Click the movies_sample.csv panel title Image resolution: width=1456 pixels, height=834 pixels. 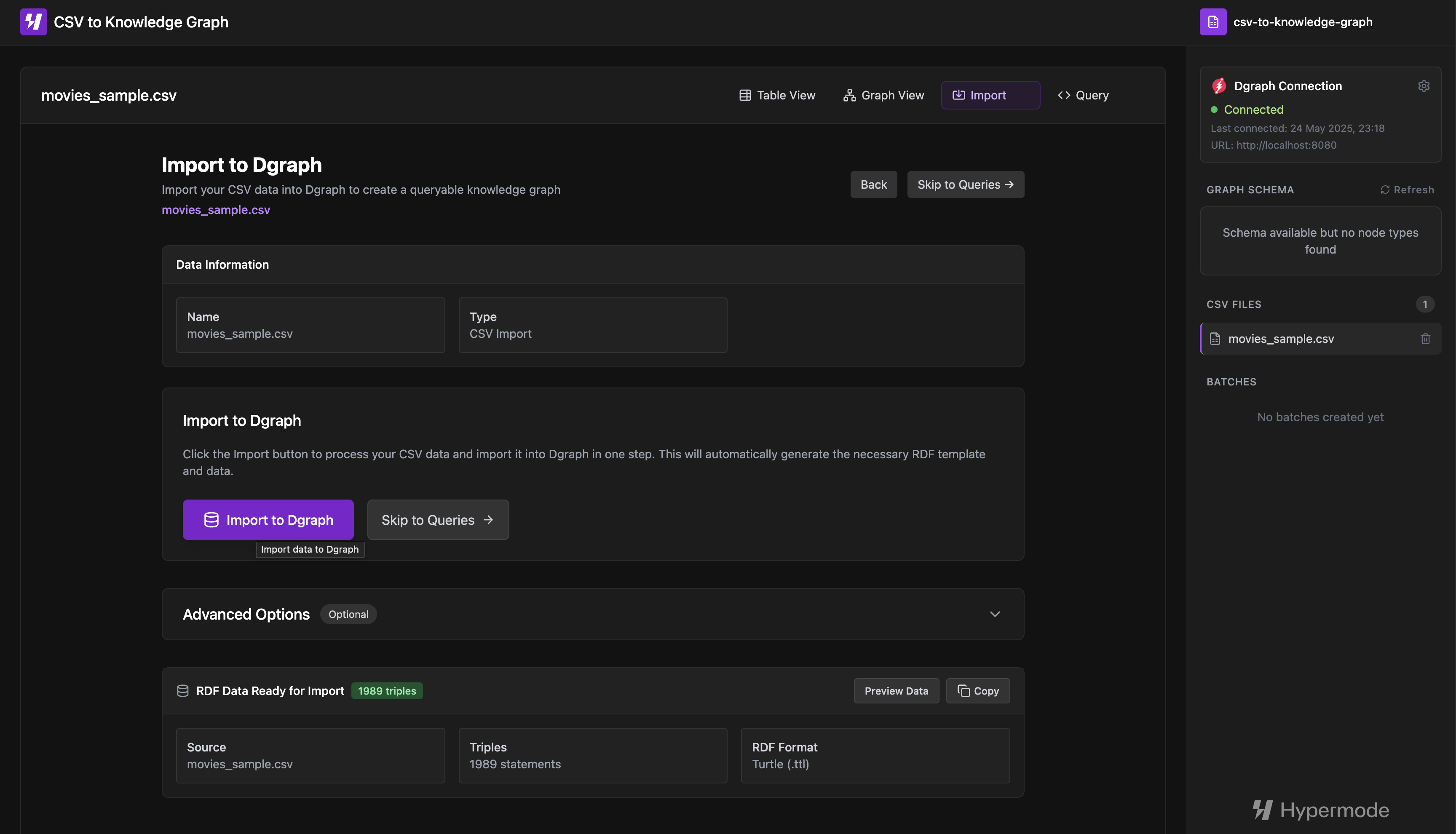tap(109, 95)
